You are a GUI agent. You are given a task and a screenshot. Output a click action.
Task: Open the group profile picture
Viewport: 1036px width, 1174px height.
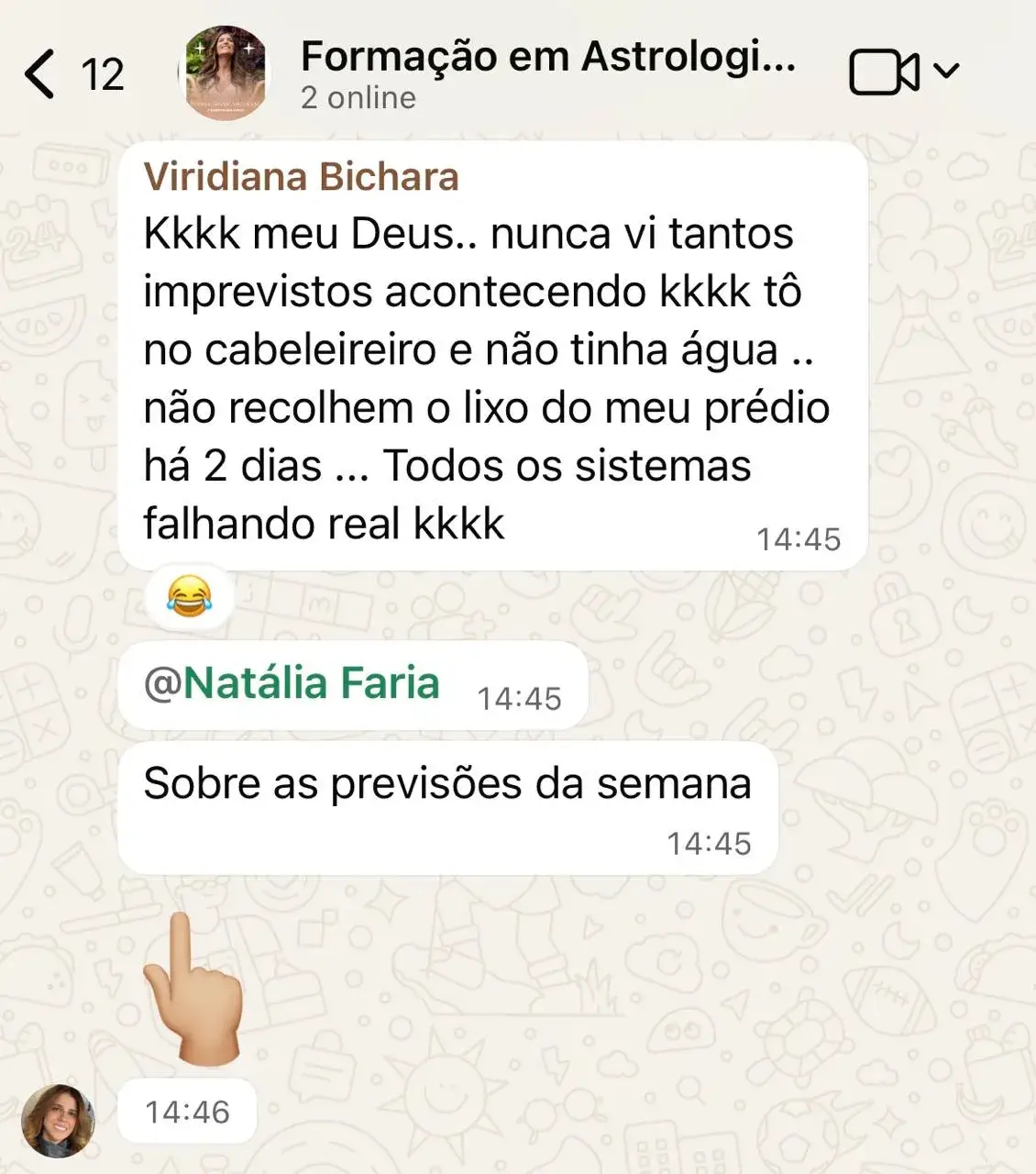225,72
